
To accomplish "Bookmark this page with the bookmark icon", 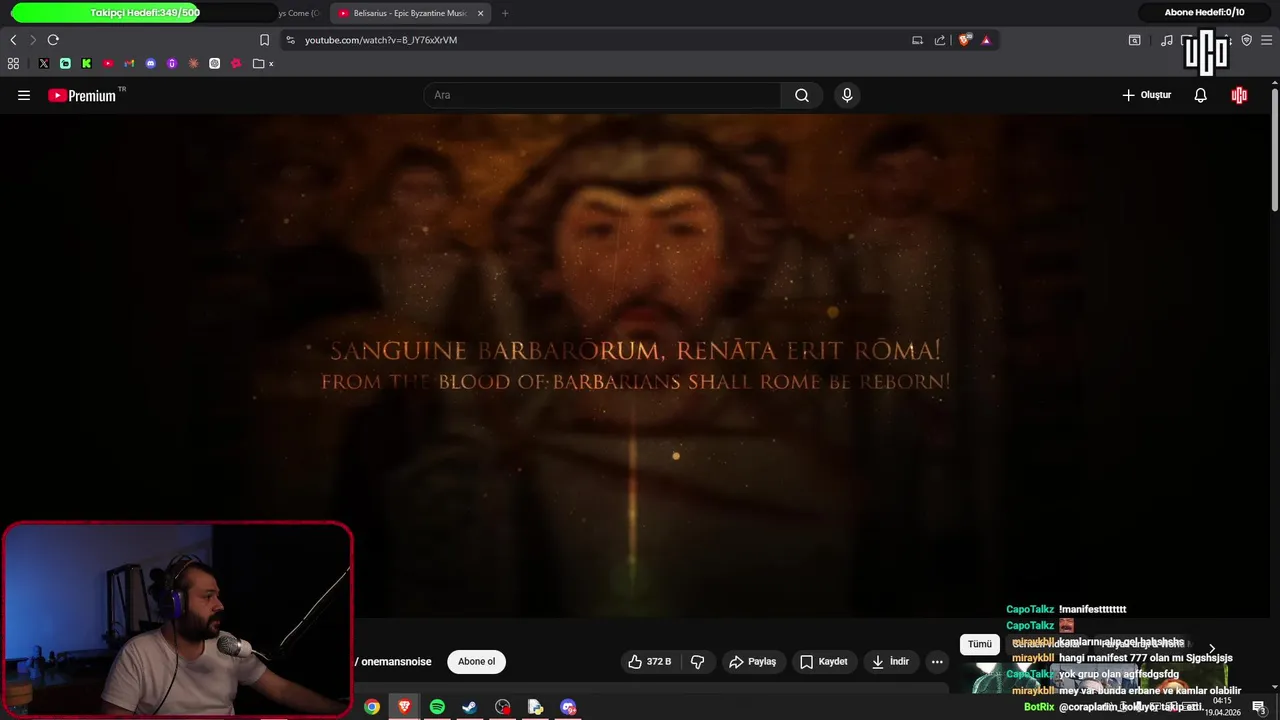I will click(x=264, y=40).
